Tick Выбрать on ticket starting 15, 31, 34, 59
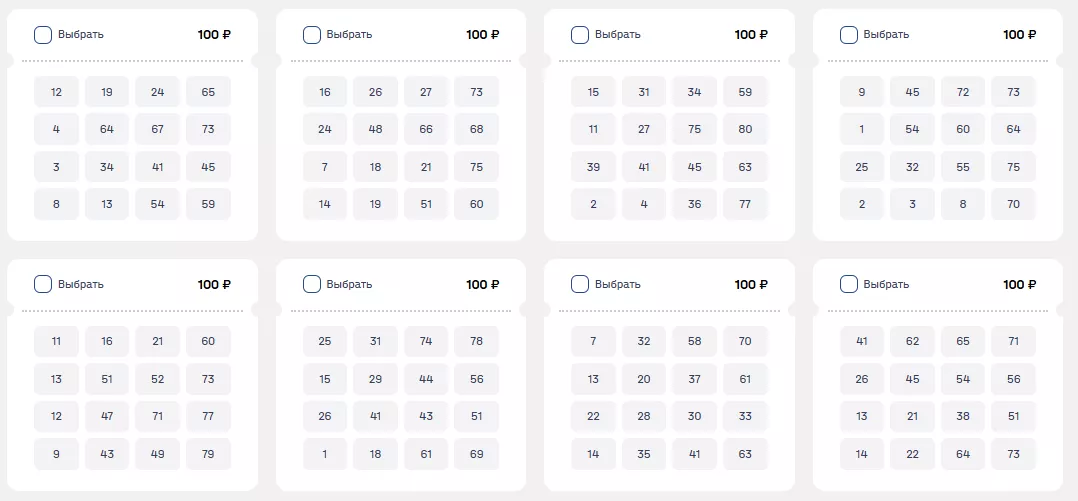This screenshot has width=1078, height=501. coord(580,35)
